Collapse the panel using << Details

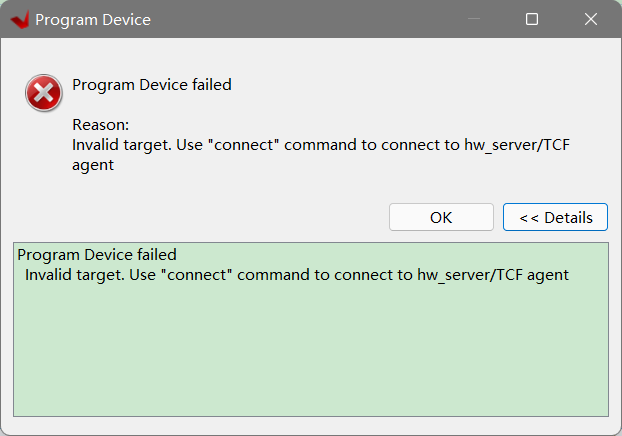[x=555, y=217]
